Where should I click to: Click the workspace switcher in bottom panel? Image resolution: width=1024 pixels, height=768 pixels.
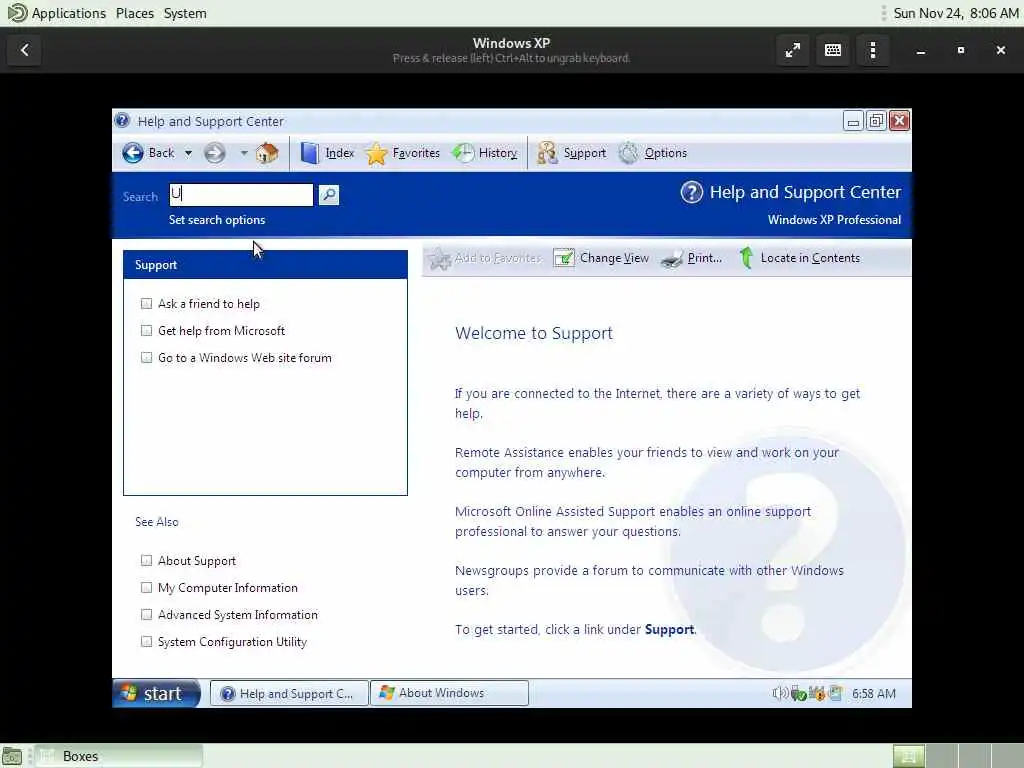pyautogui.click(x=957, y=756)
